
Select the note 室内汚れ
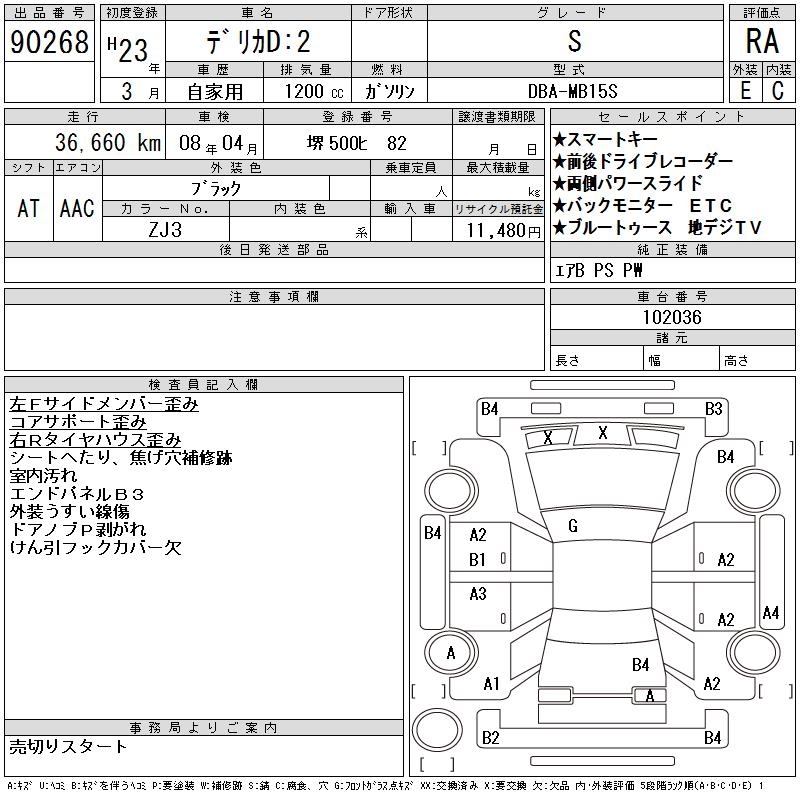point(43,476)
